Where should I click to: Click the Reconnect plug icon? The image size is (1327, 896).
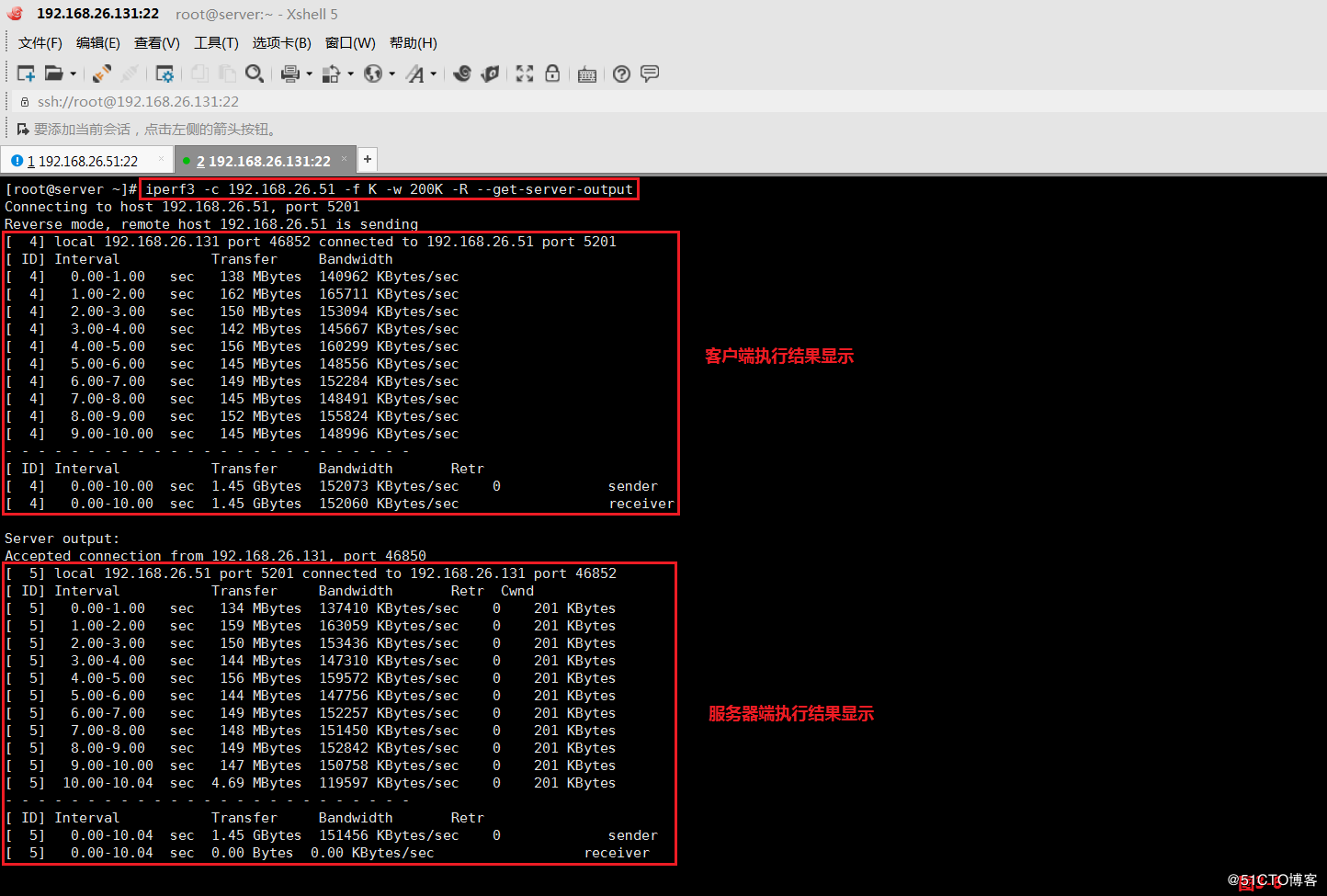(x=102, y=74)
